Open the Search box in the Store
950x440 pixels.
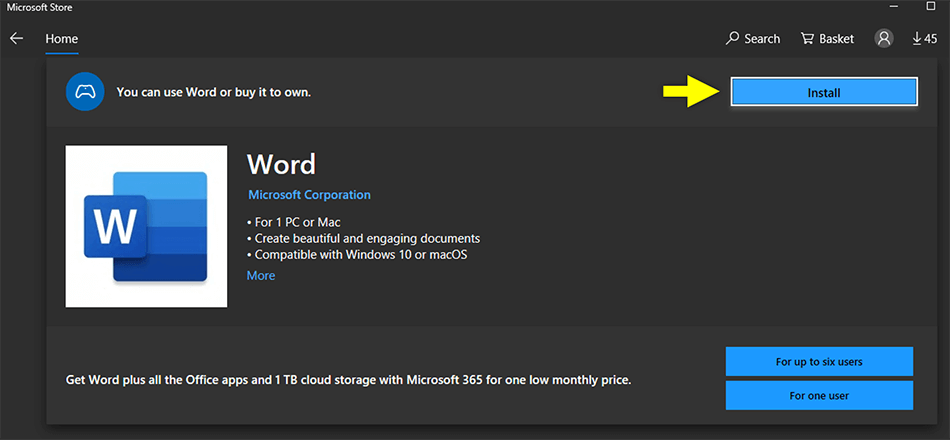pyautogui.click(x=753, y=39)
